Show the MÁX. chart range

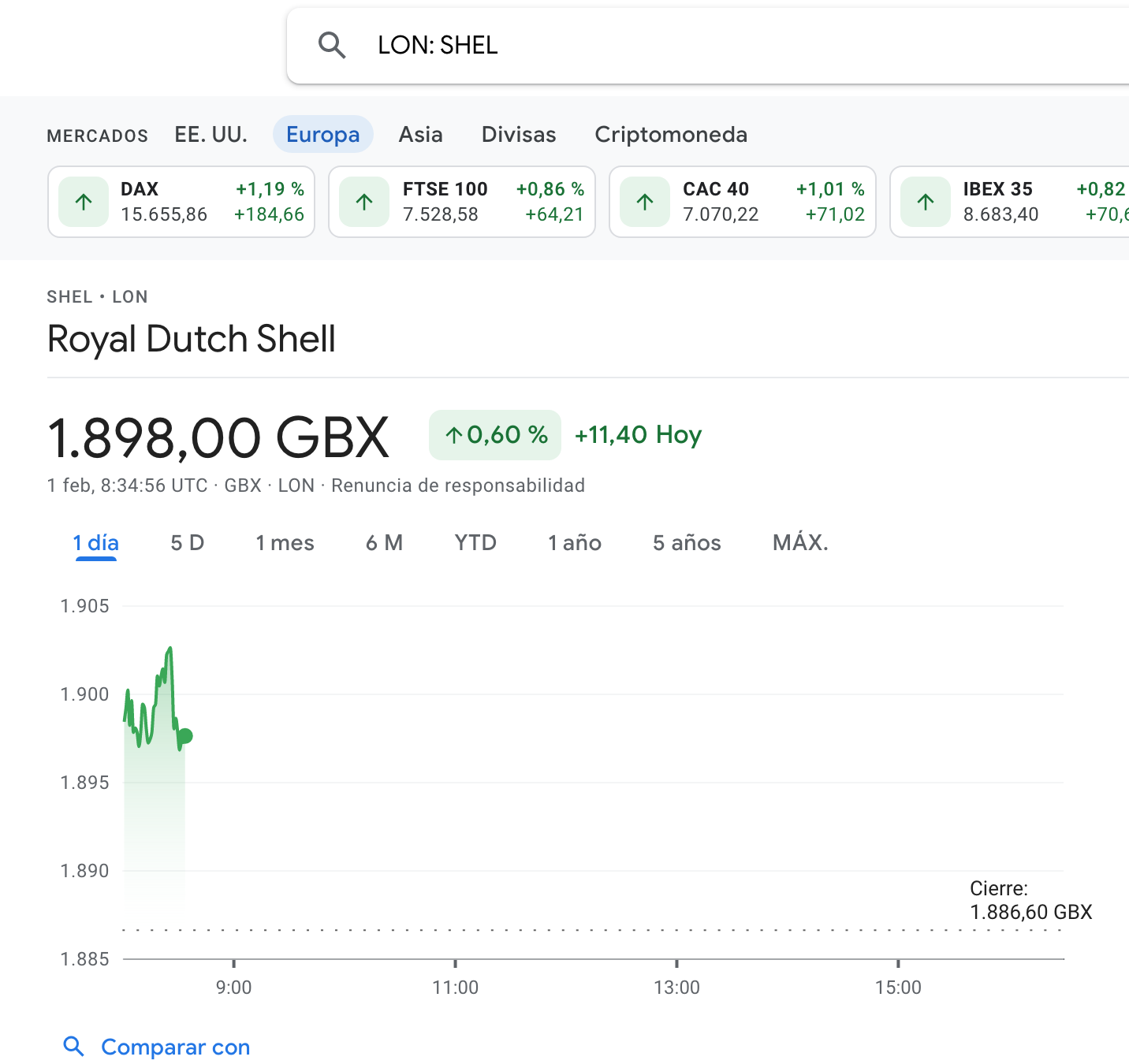(x=800, y=543)
